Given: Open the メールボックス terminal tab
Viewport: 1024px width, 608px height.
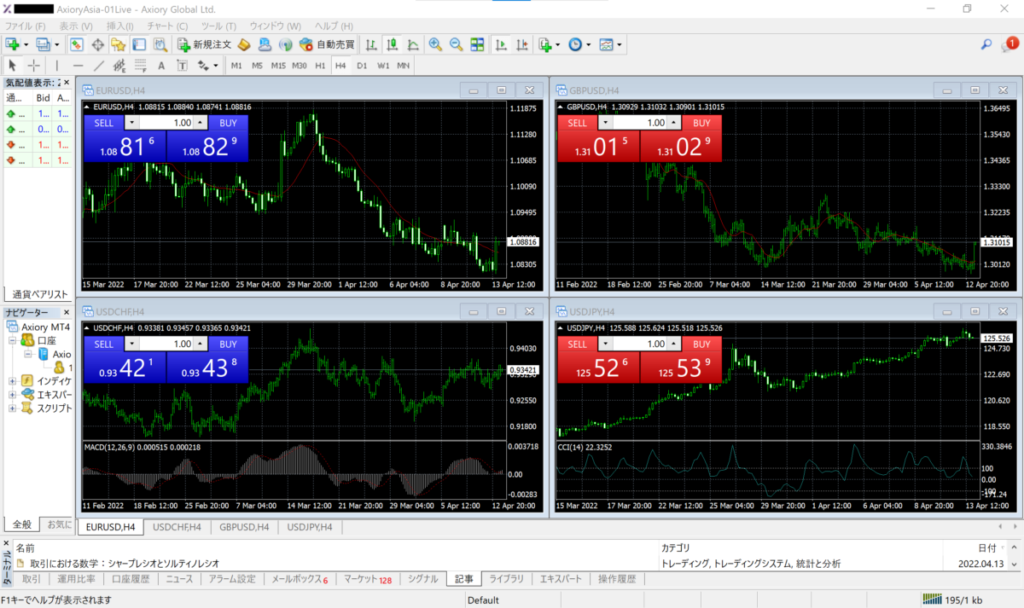Looking at the screenshot, I should click(299, 579).
